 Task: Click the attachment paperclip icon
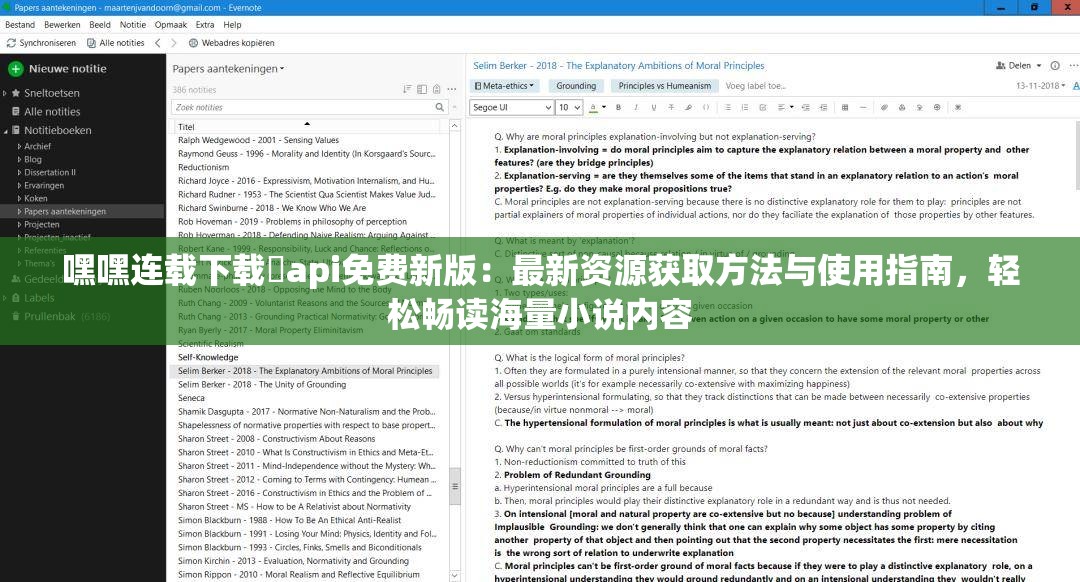pos(884,107)
